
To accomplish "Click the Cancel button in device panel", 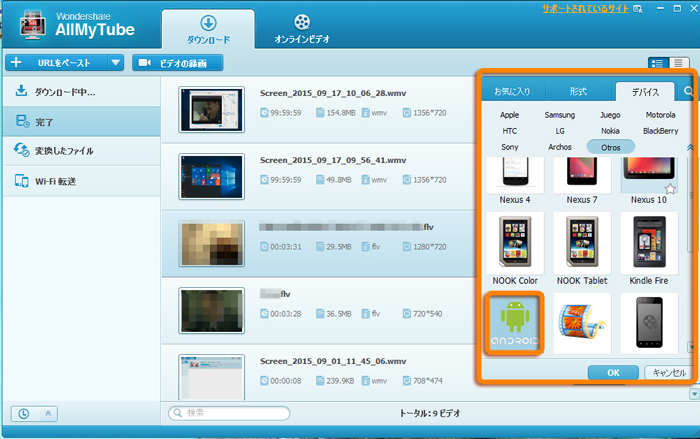I will click(x=668, y=372).
